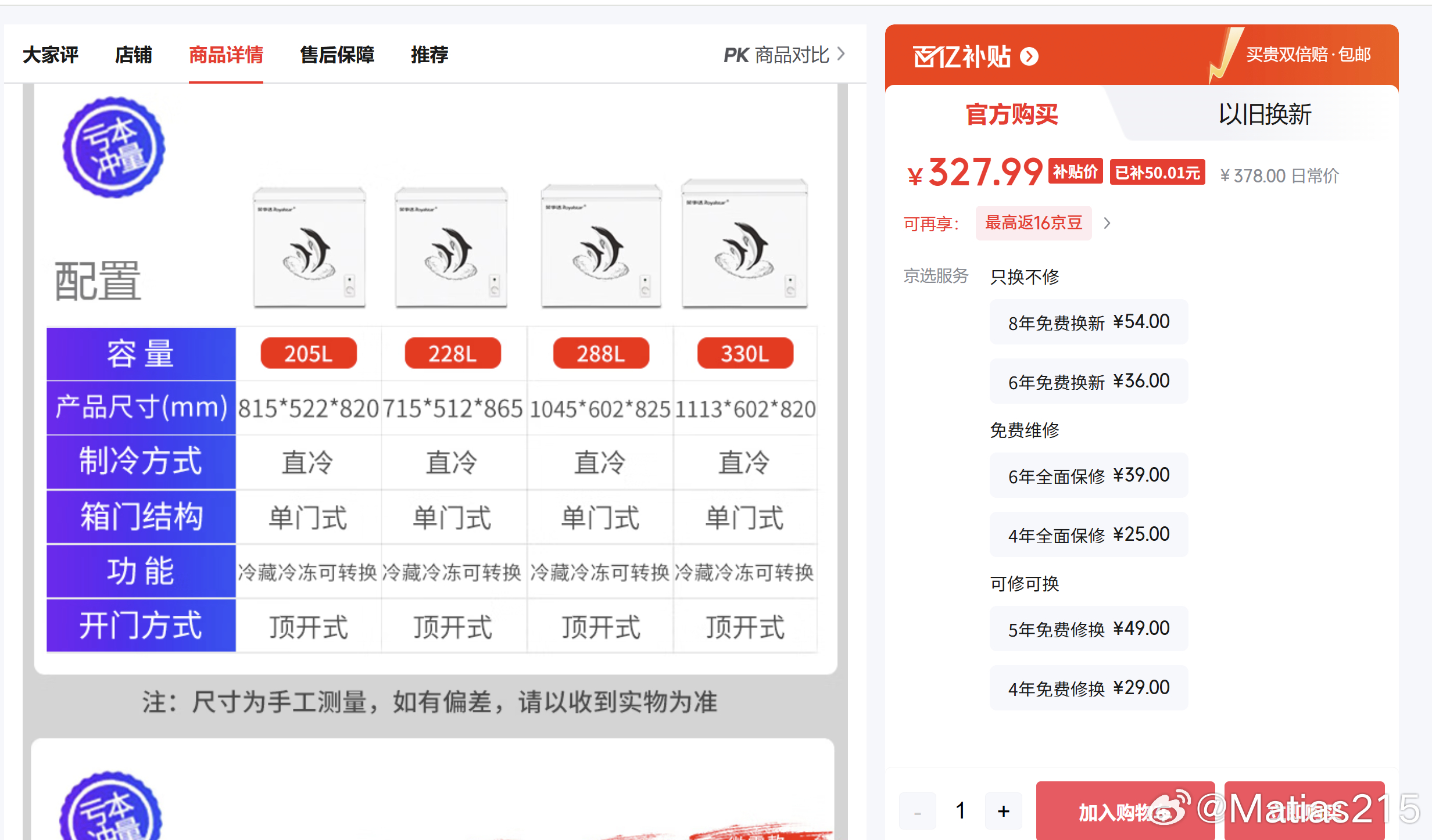Open the 店铺 tab
Viewport: 1432px width, 840px height.
133,54
